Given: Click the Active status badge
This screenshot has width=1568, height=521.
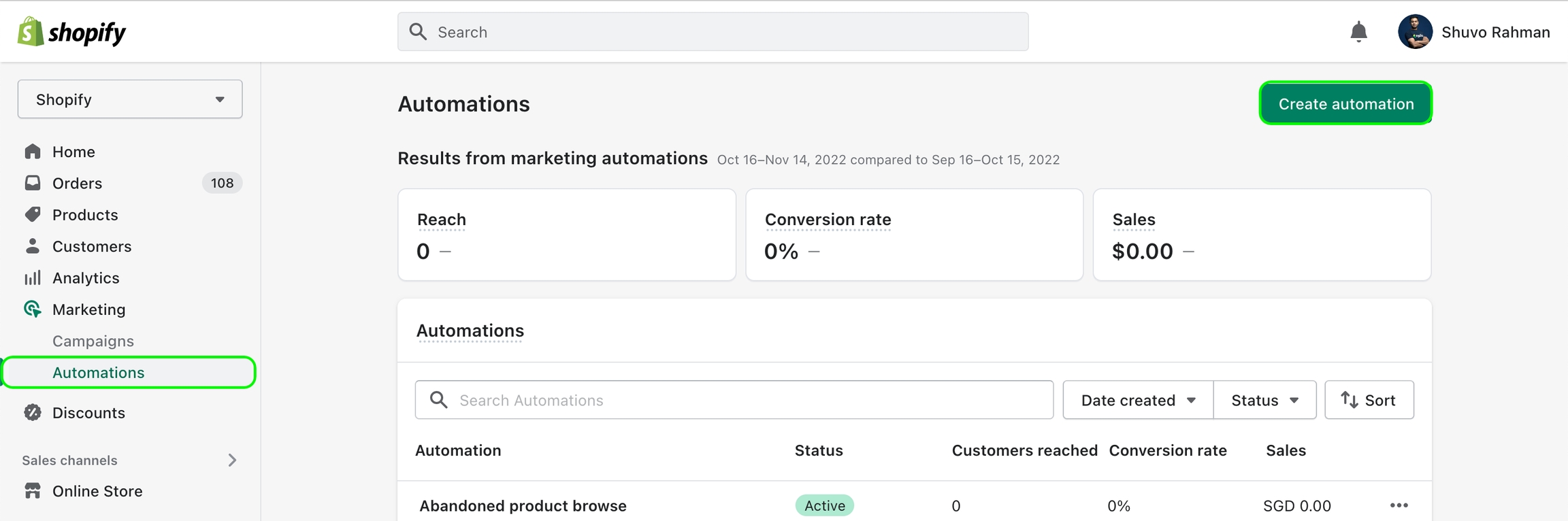Looking at the screenshot, I should (825, 505).
